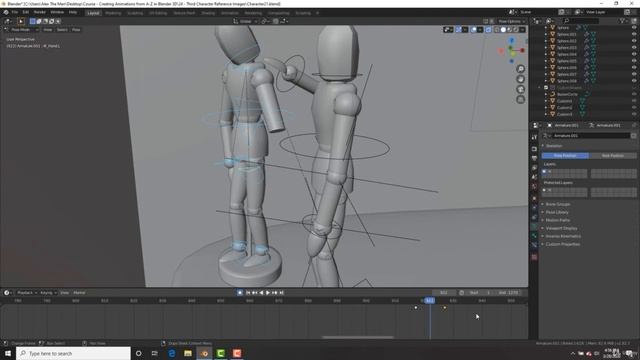Toggle the snapping magnet icon

pos(276,21)
